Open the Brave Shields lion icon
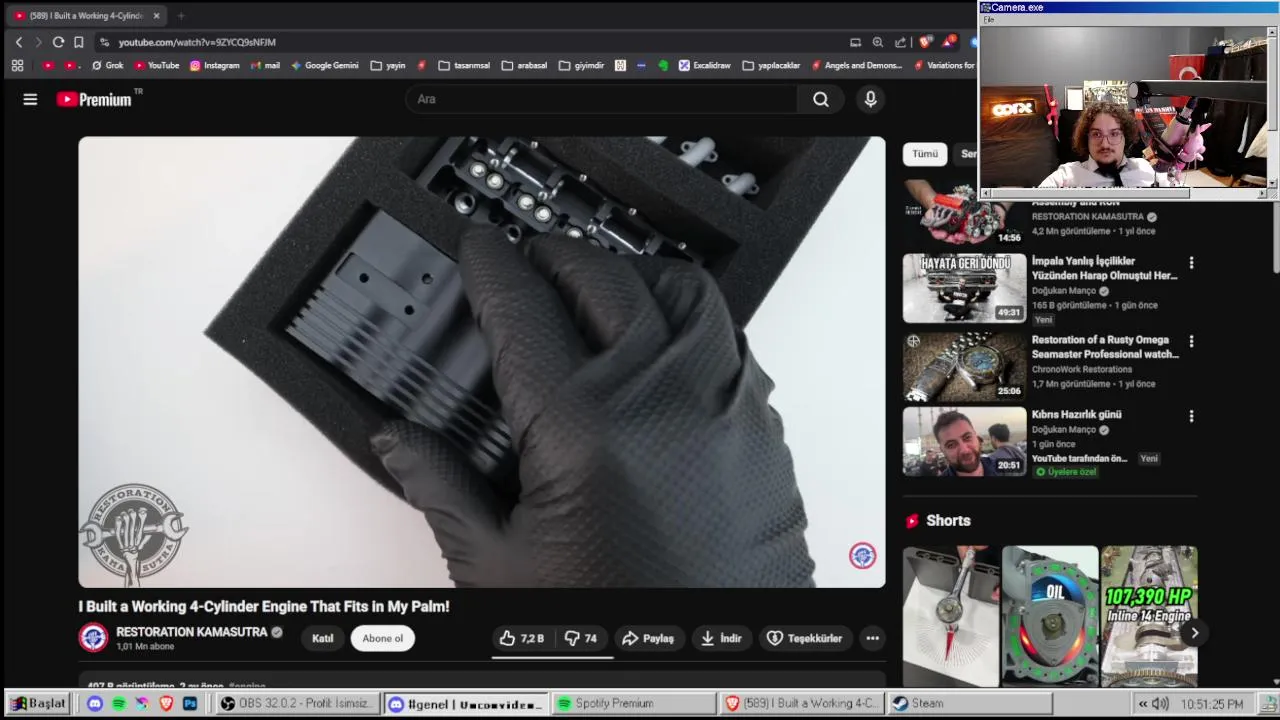This screenshot has height=720, width=1280. point(925,42)
